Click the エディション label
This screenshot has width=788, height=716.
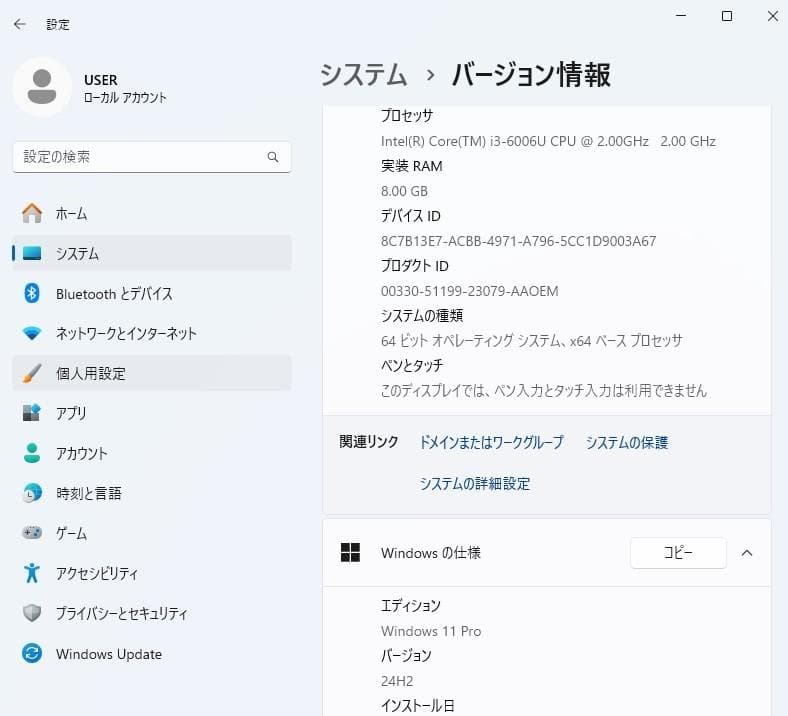[411, 605]
